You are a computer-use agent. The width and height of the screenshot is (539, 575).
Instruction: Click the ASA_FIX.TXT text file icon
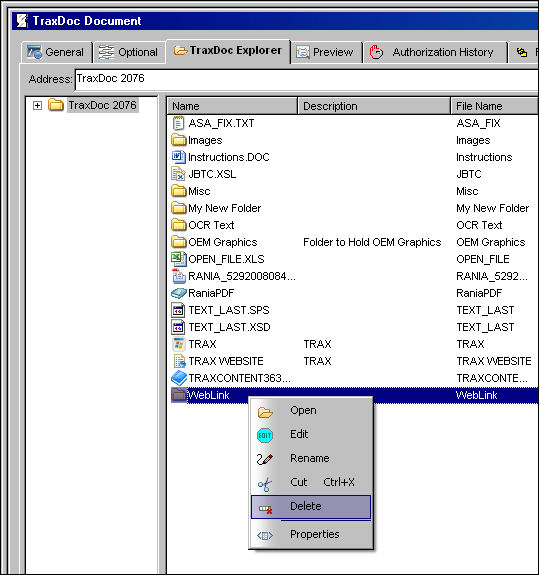tap(178, 123)
